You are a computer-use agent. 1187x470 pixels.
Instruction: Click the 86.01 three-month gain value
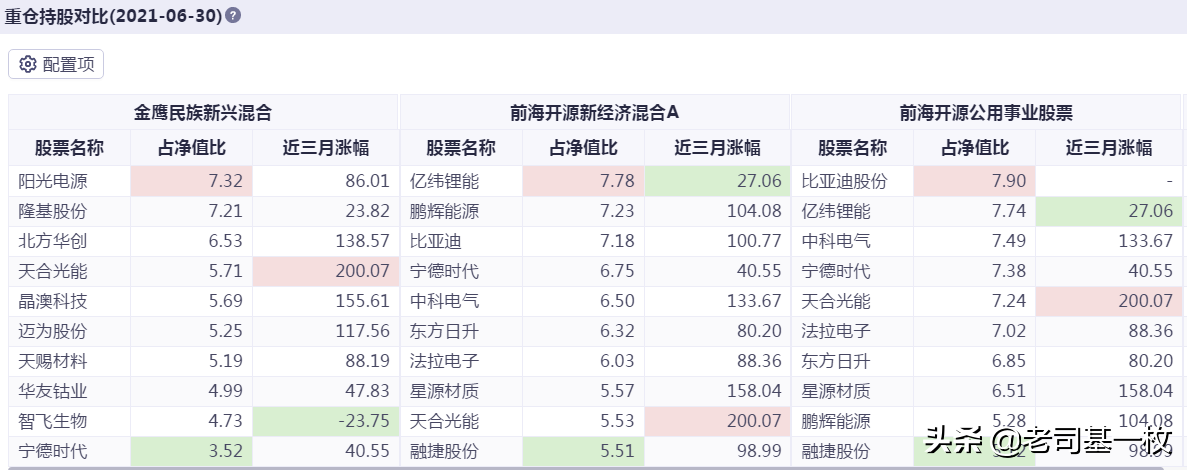click(x=366, y=182)
